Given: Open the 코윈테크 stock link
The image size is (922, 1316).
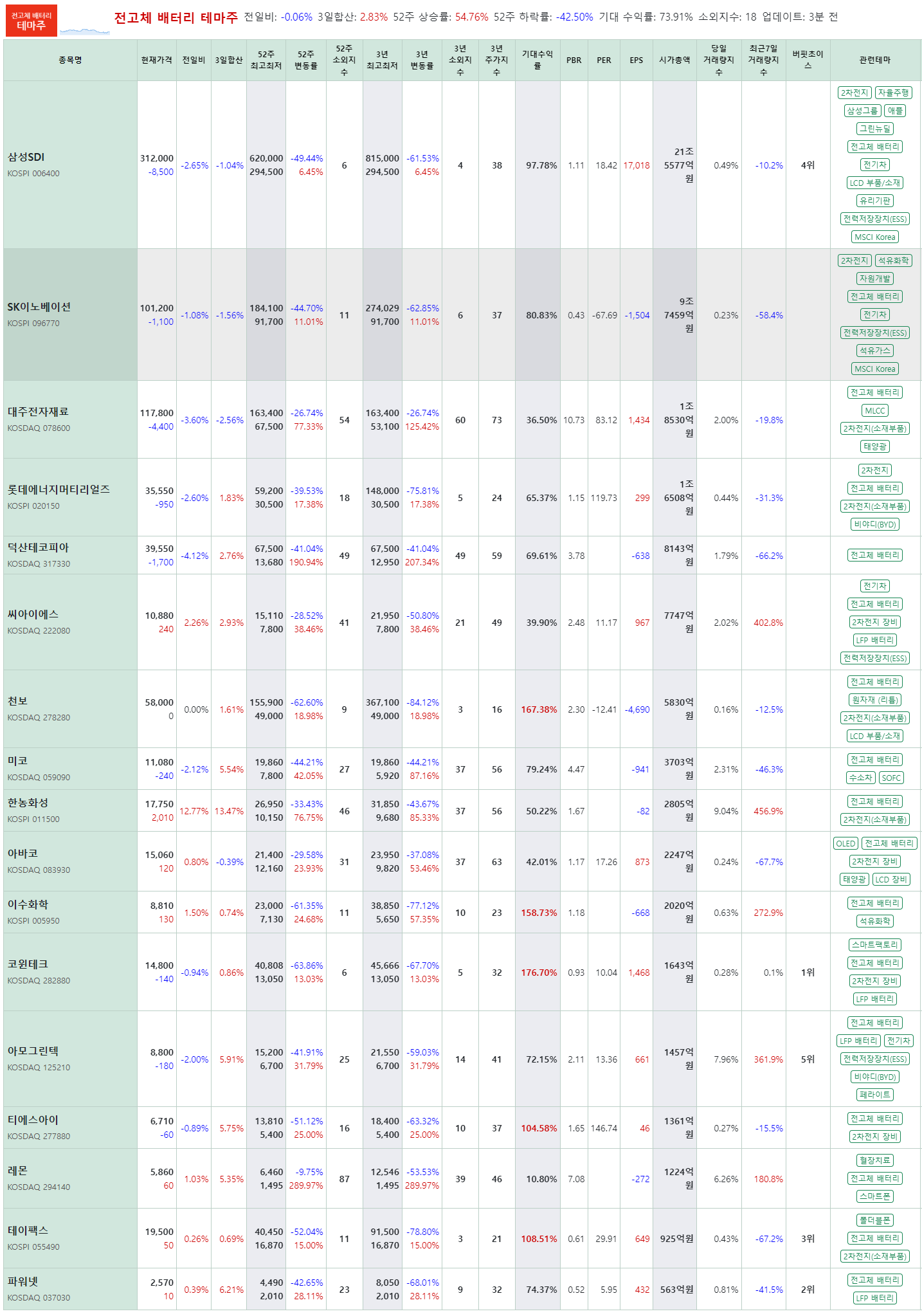Looking at the screenshot, I should click(x=28, y=964).
